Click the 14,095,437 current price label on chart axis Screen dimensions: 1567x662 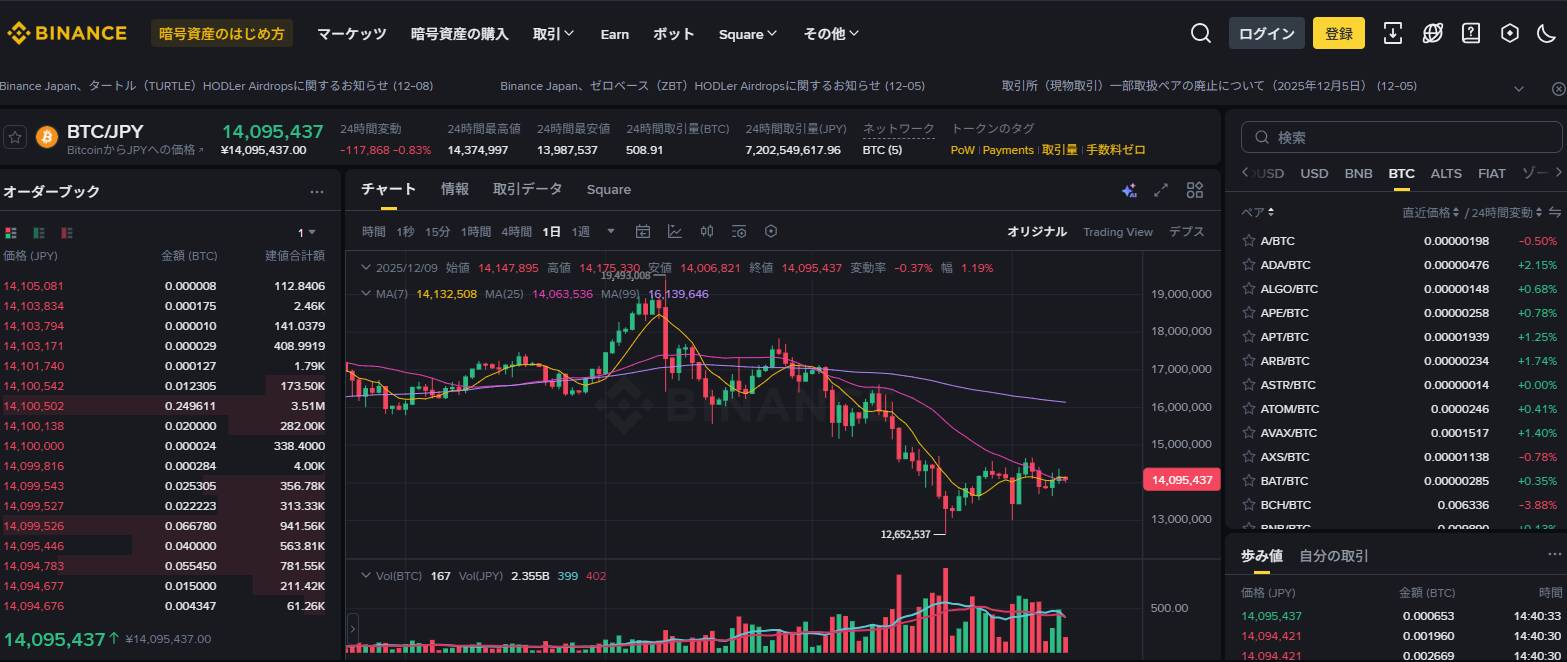pos(1181,480)
